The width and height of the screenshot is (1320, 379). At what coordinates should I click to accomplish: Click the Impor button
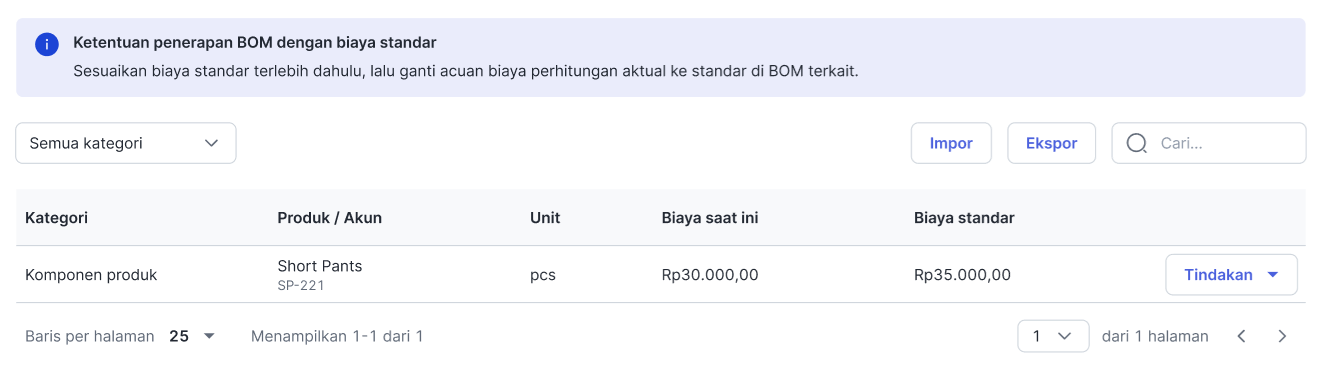pyautogui.click(x=951, y=143)
